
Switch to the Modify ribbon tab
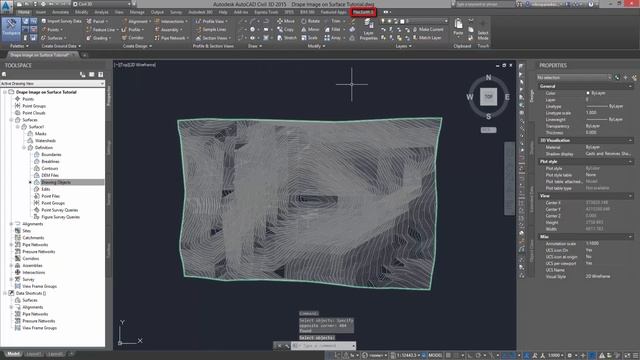click(81, 12)
